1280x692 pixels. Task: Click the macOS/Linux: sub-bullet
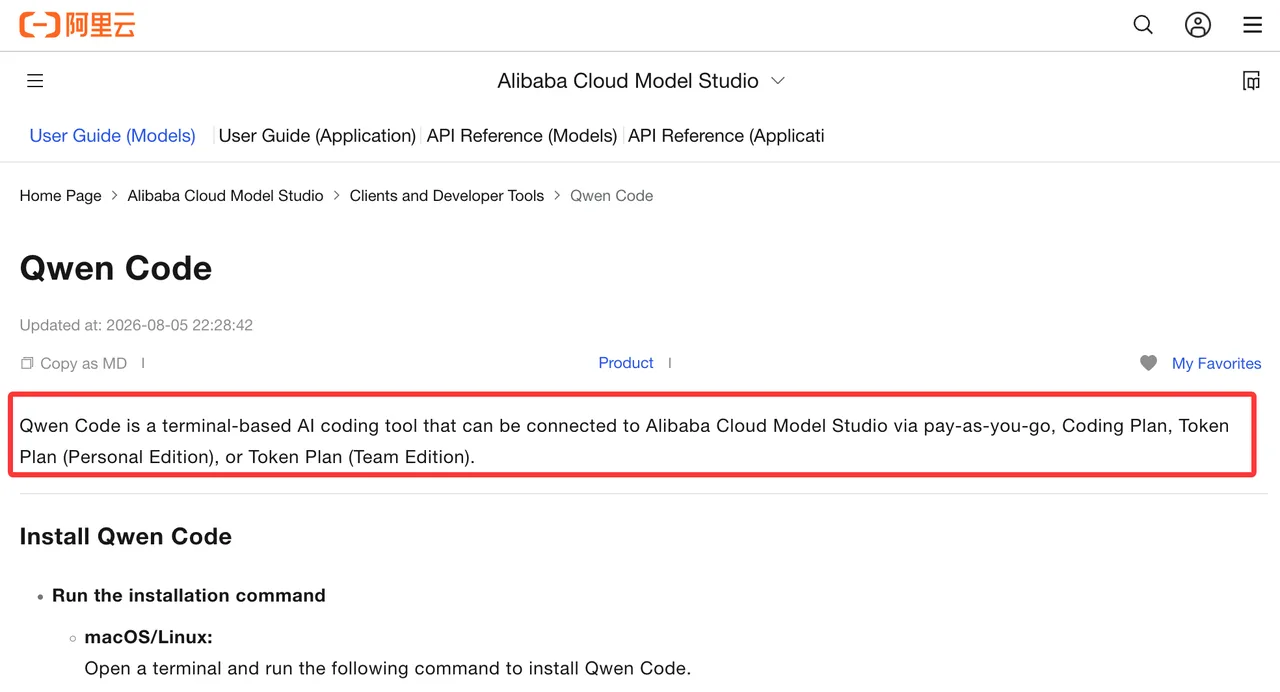pos(148,637)
